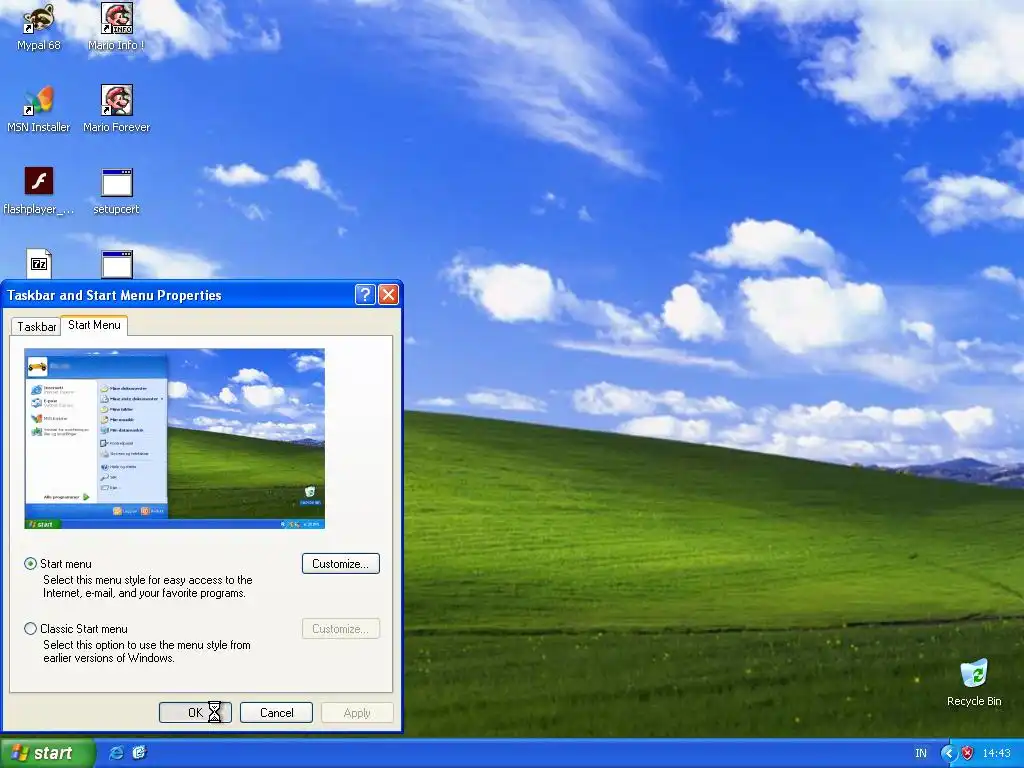Select the Mario Forever desktop icon

[x=116, y=108]
